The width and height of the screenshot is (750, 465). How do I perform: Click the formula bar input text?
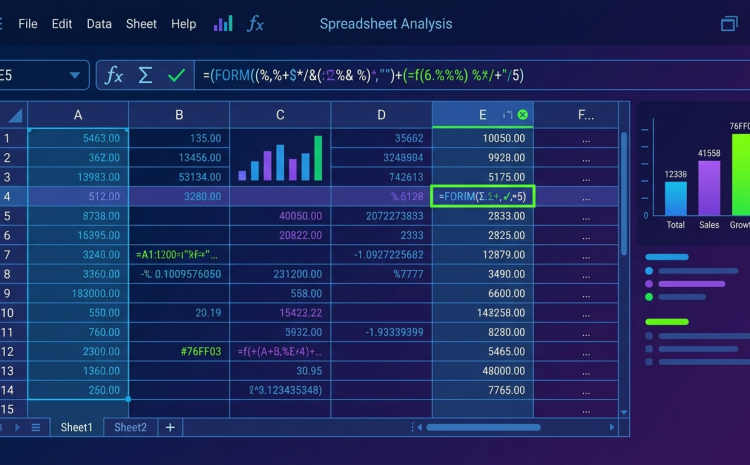click(x=364, y=75)
